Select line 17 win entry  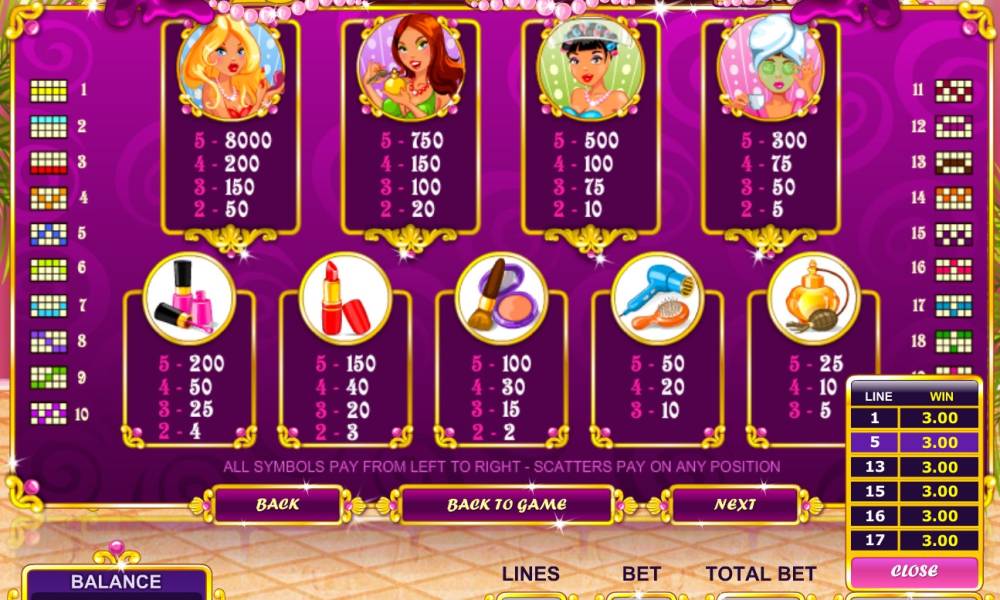pos(915,540)
